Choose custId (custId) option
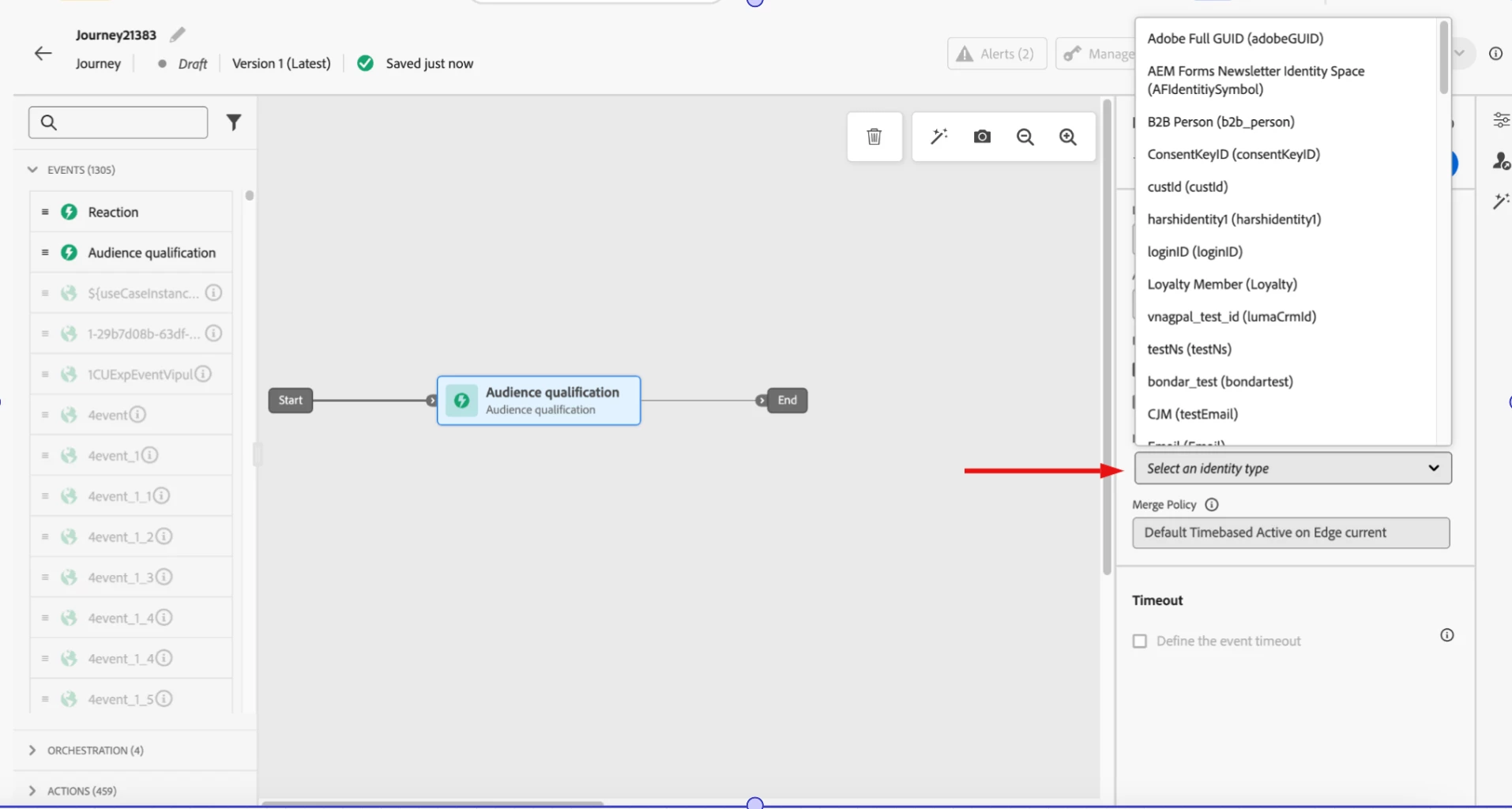The width and height of the screenshot is (1512, 809). coord(1187,186)
